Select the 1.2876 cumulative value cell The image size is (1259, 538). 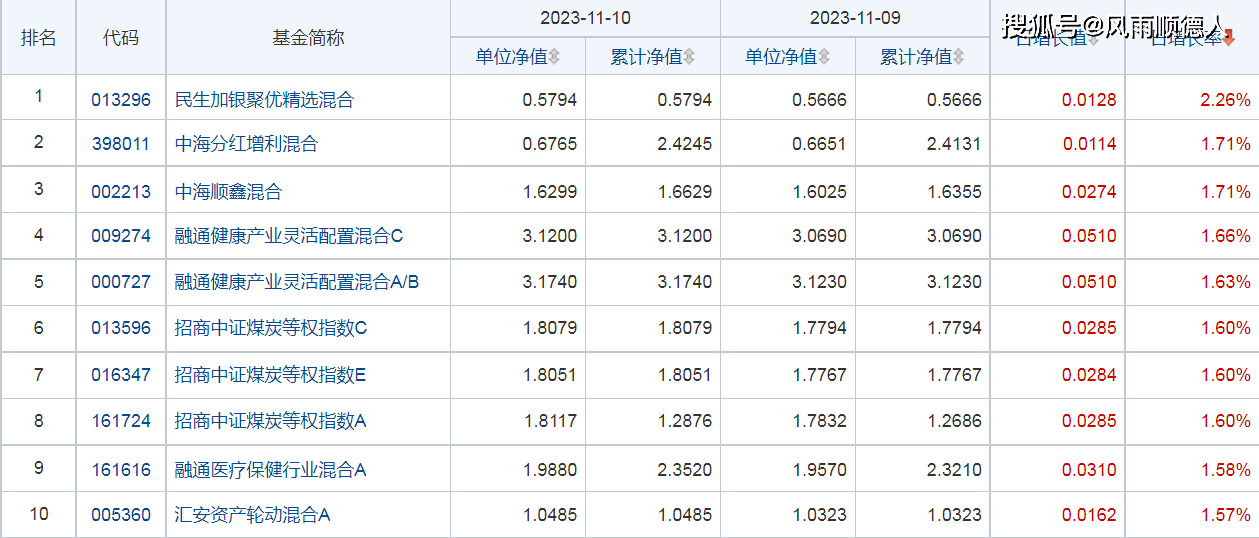click(685, 421)
